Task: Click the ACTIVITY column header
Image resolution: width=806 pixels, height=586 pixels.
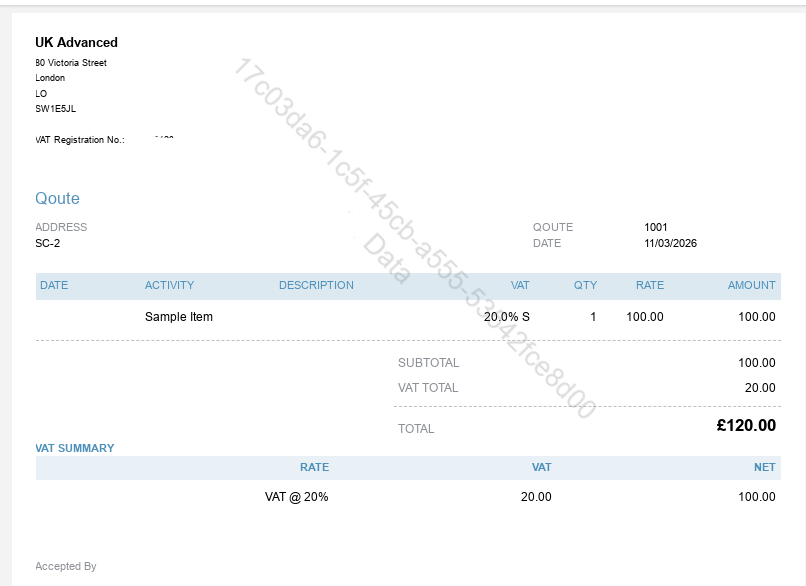Action: pos(169,285)
